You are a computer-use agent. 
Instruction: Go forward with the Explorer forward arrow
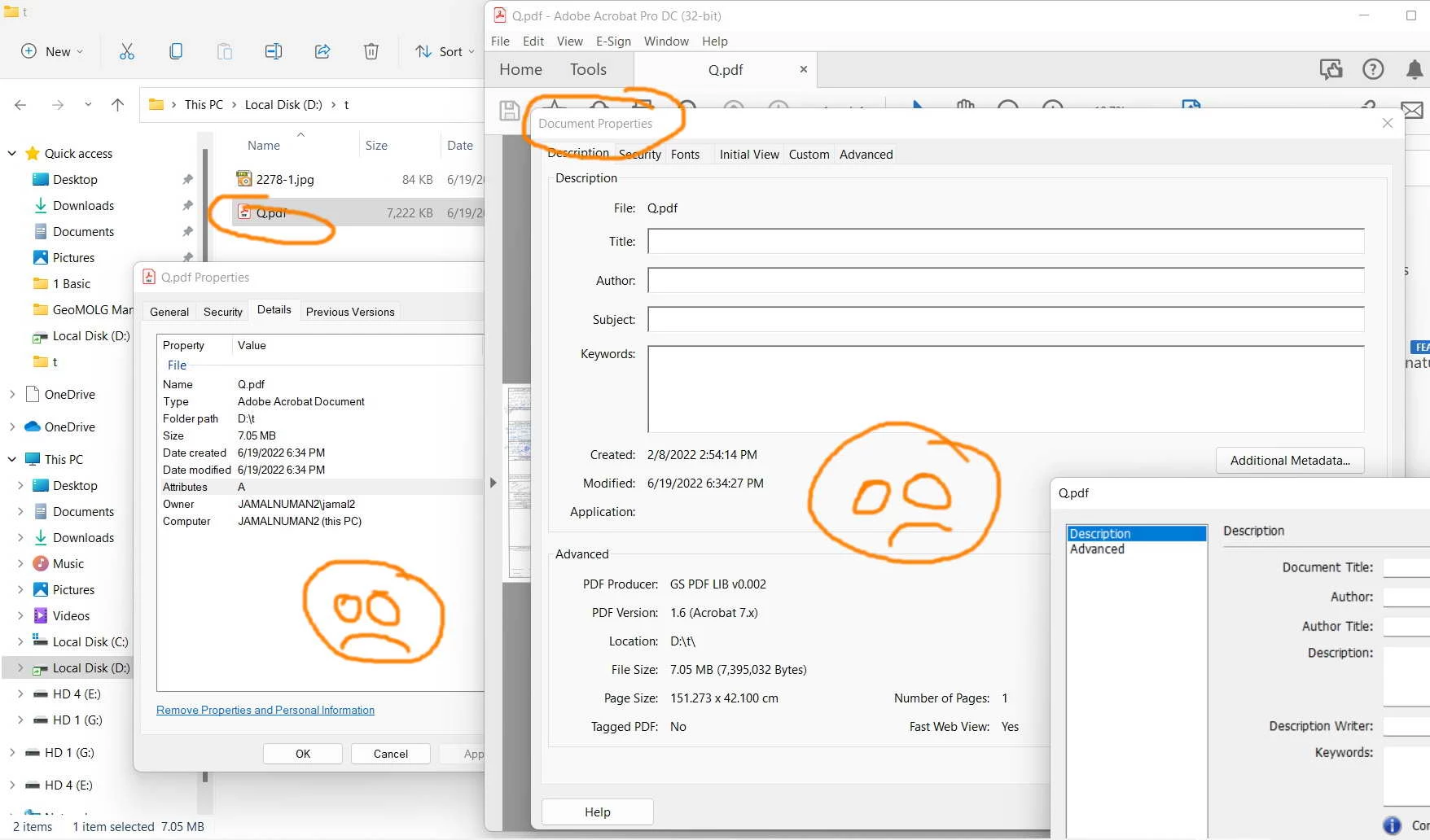[57, 105]
